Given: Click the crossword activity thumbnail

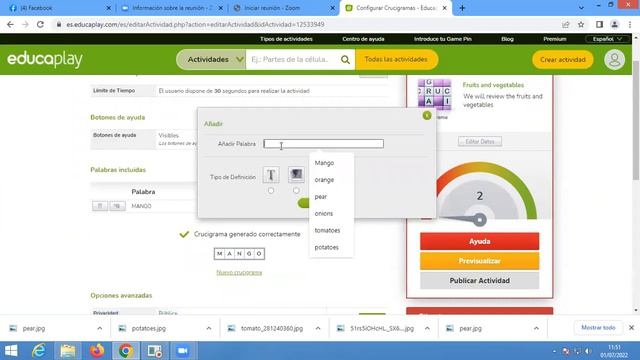Looking at the screenshot, I should pos(434,94).
